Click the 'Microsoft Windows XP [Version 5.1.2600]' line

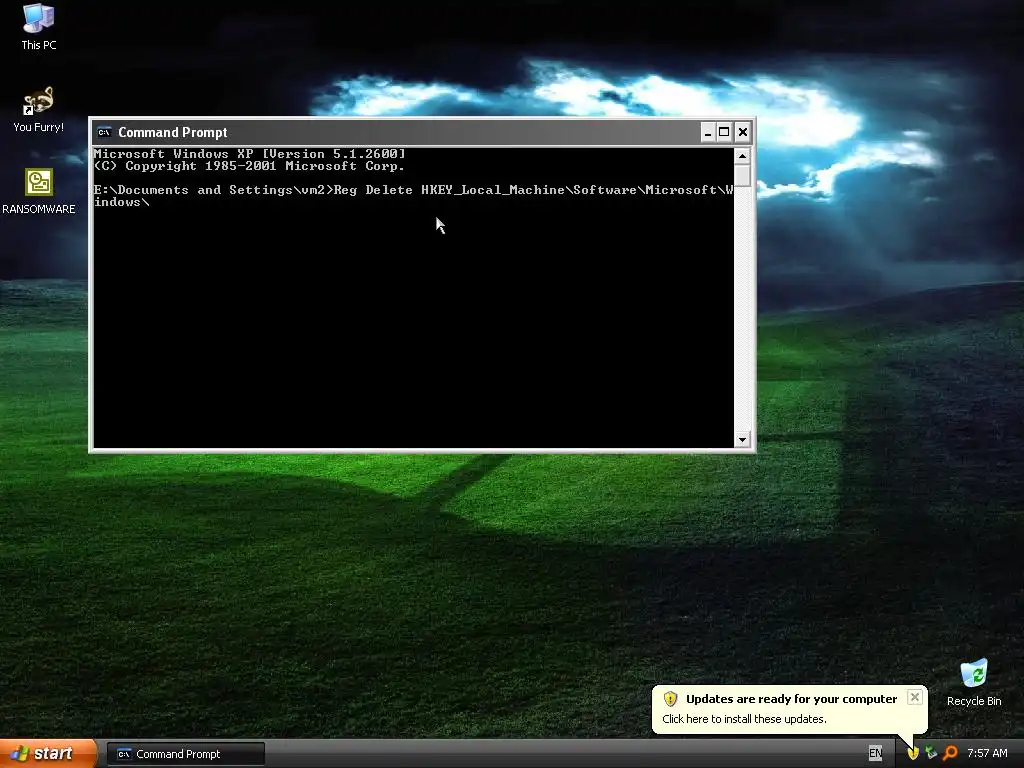pyautogui.click(x=249, y=154)
